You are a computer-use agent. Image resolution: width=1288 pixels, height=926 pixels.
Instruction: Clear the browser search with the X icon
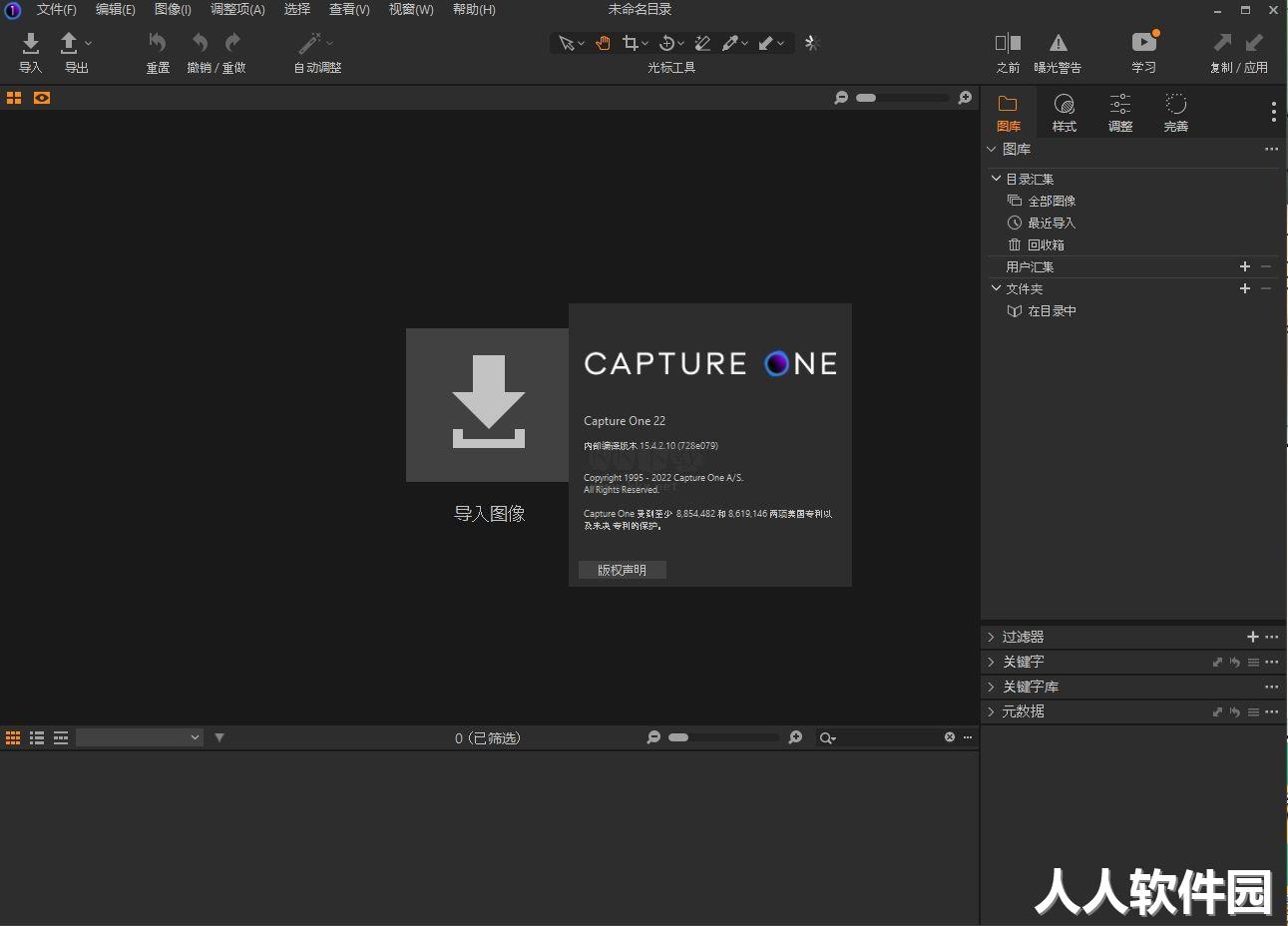click(950, 737)
